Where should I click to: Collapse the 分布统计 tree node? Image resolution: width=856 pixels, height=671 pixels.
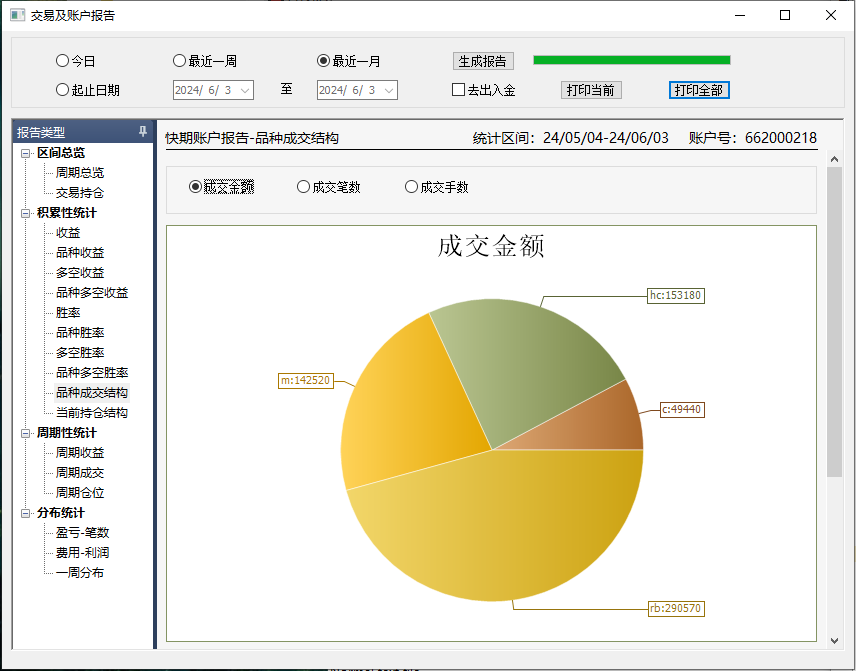pyautogui.click(x=26, y=513)
